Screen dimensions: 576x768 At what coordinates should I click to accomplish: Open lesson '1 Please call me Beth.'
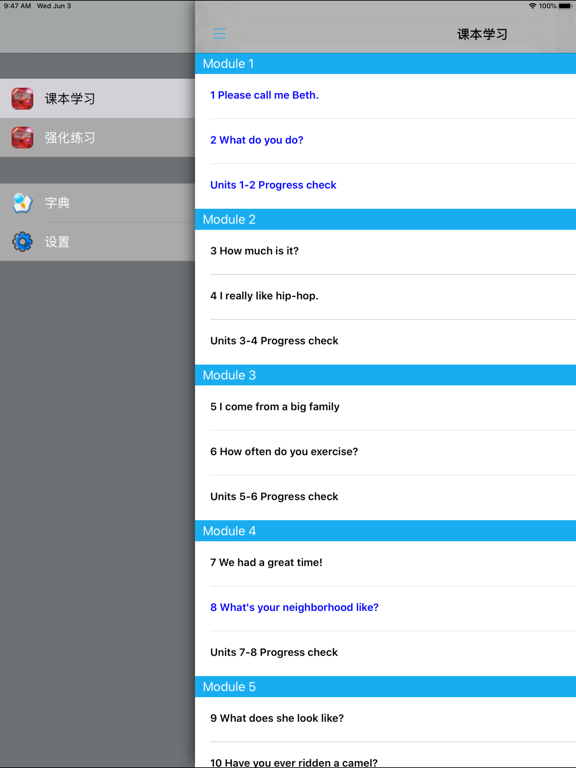coord(385,96)
